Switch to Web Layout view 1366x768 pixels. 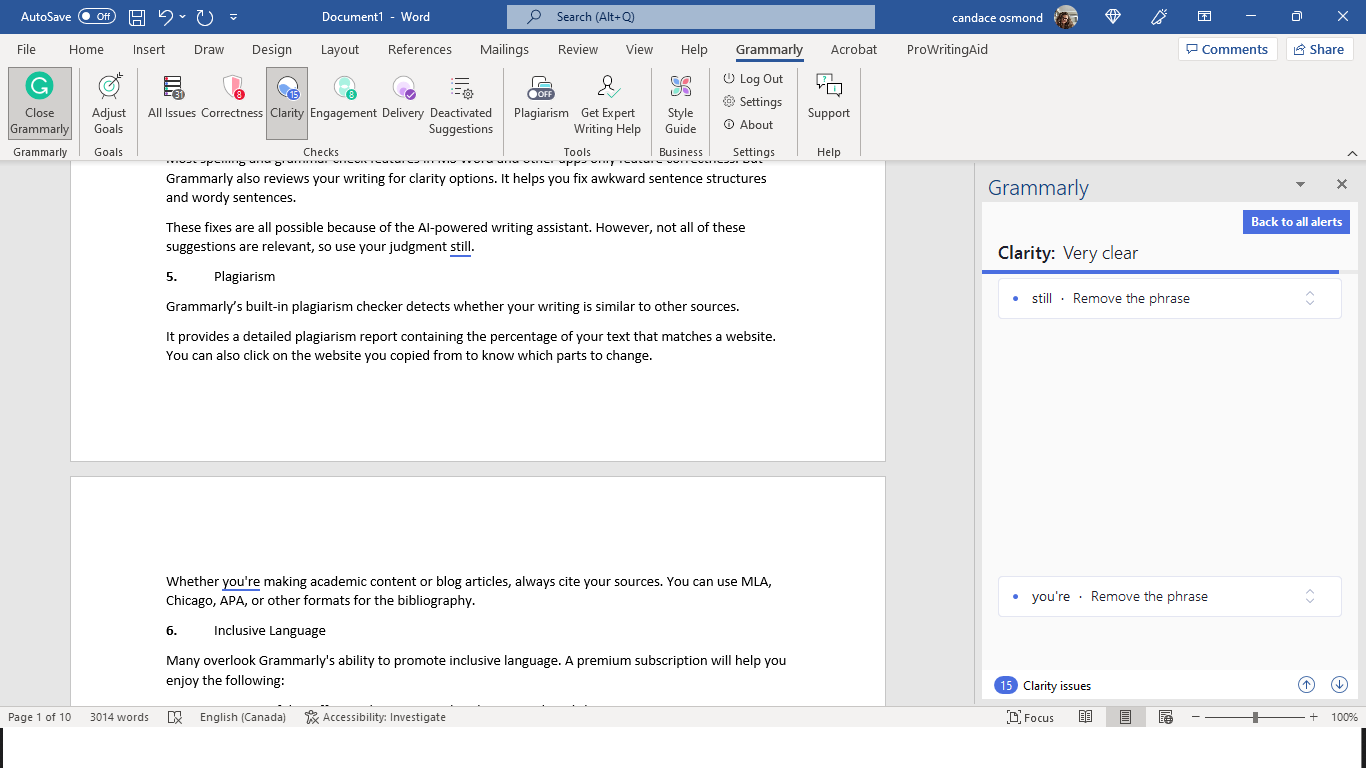pyautogui.click(x=1165, y=717)
